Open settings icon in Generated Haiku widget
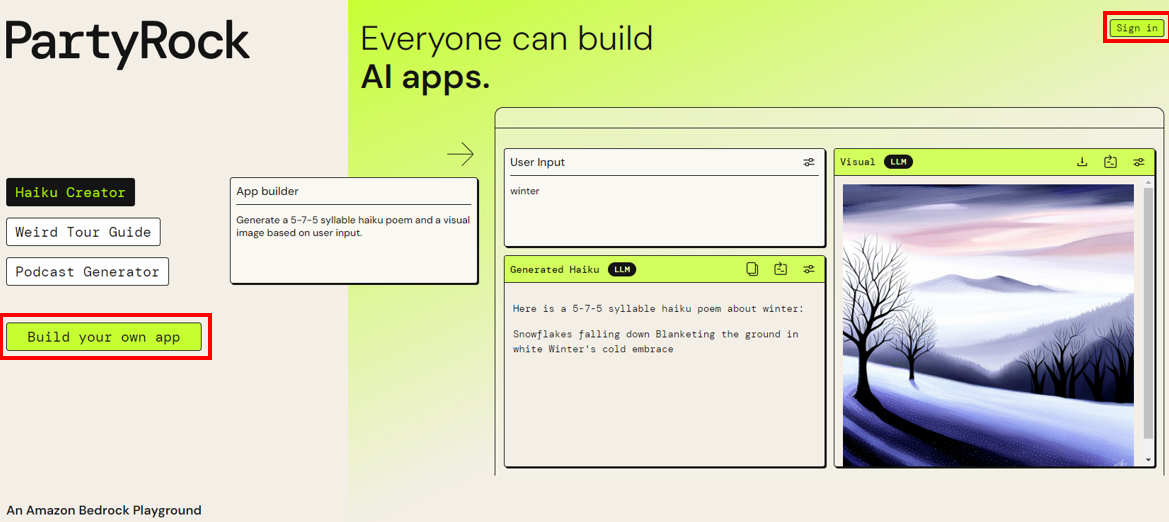Screen dimensions: 1169x522 (x=809, y=269)
